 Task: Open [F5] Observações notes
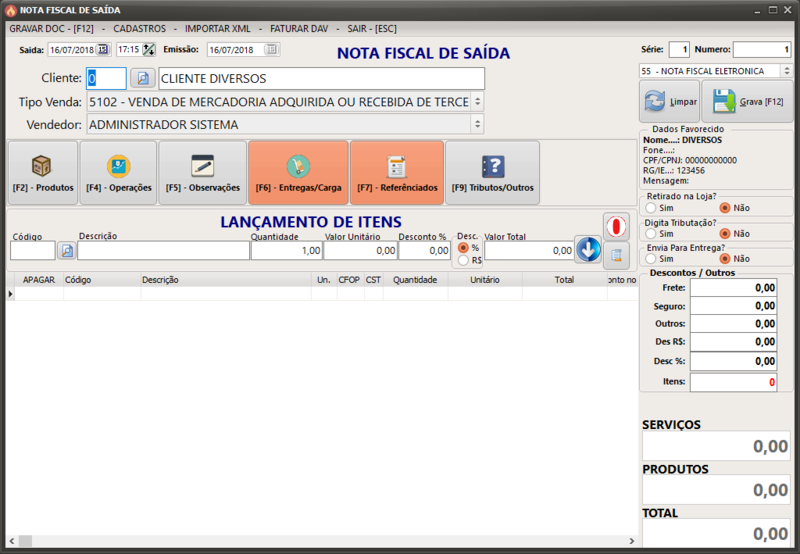click(x=202, y=173)
